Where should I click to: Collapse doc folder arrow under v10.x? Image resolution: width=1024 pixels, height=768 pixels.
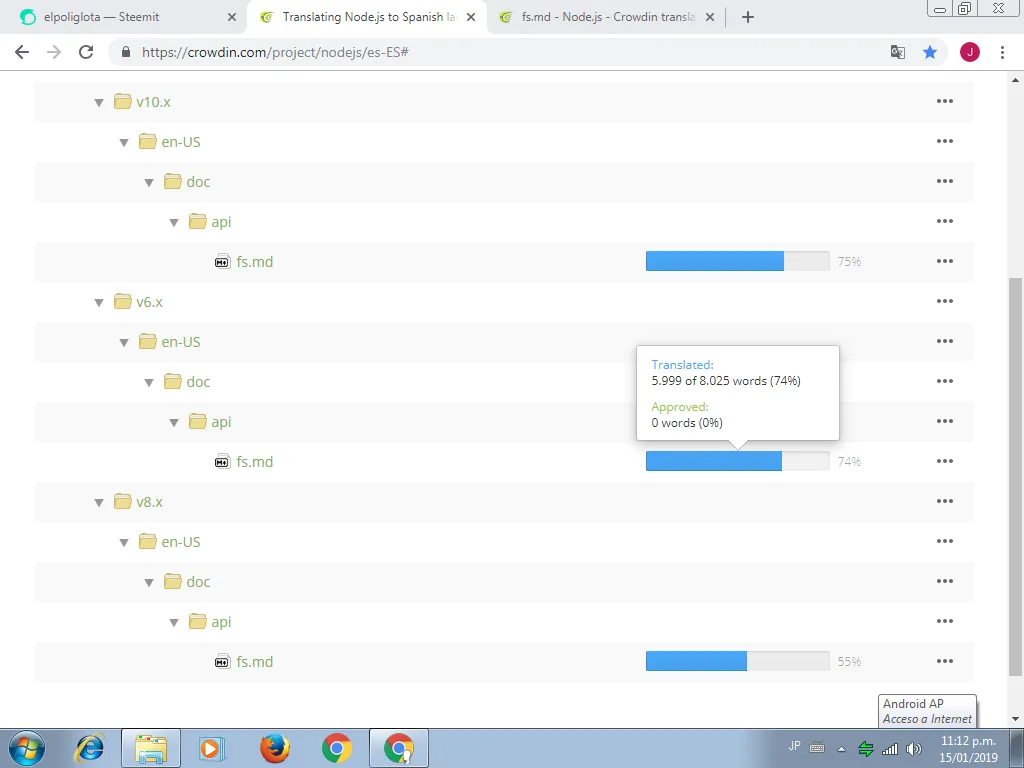click(149, 183)
